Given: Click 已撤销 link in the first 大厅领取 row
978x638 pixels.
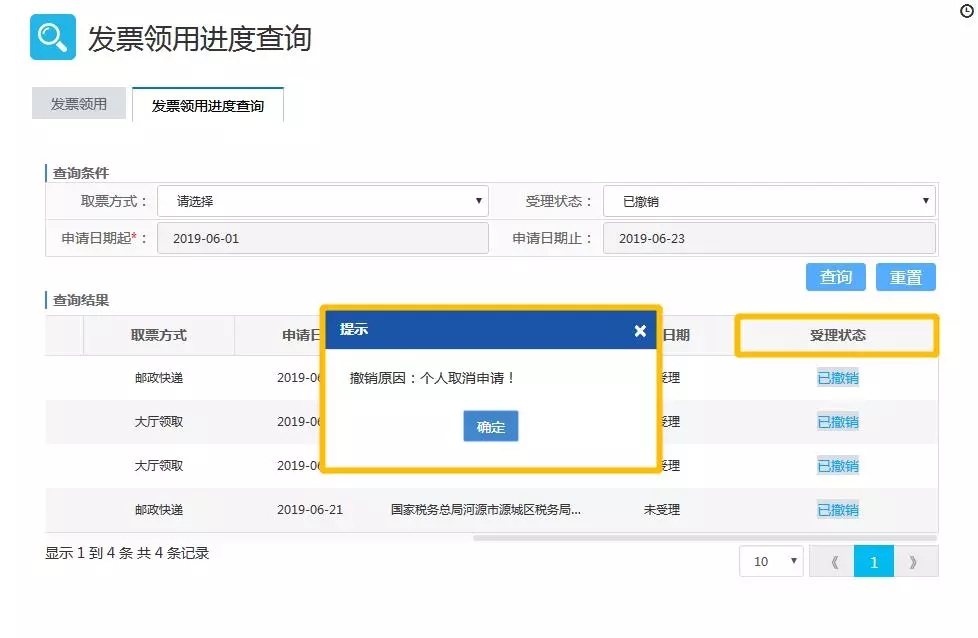Looking at the screenshot, I should (x=838, y=422).
